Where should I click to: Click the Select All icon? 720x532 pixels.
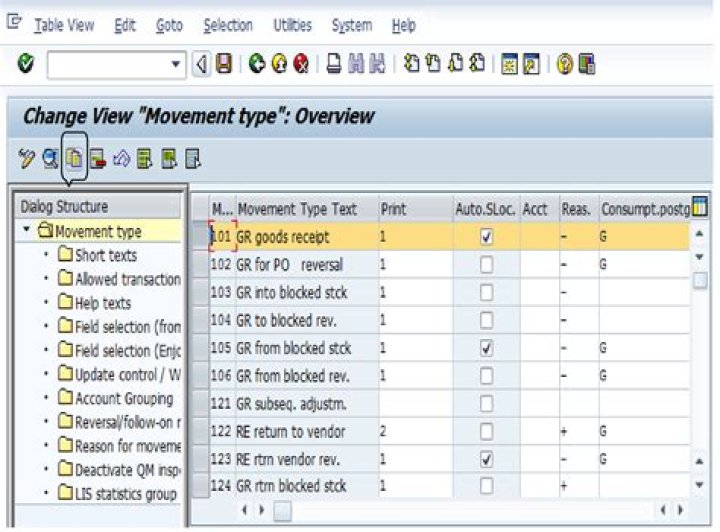coord(145,159)
